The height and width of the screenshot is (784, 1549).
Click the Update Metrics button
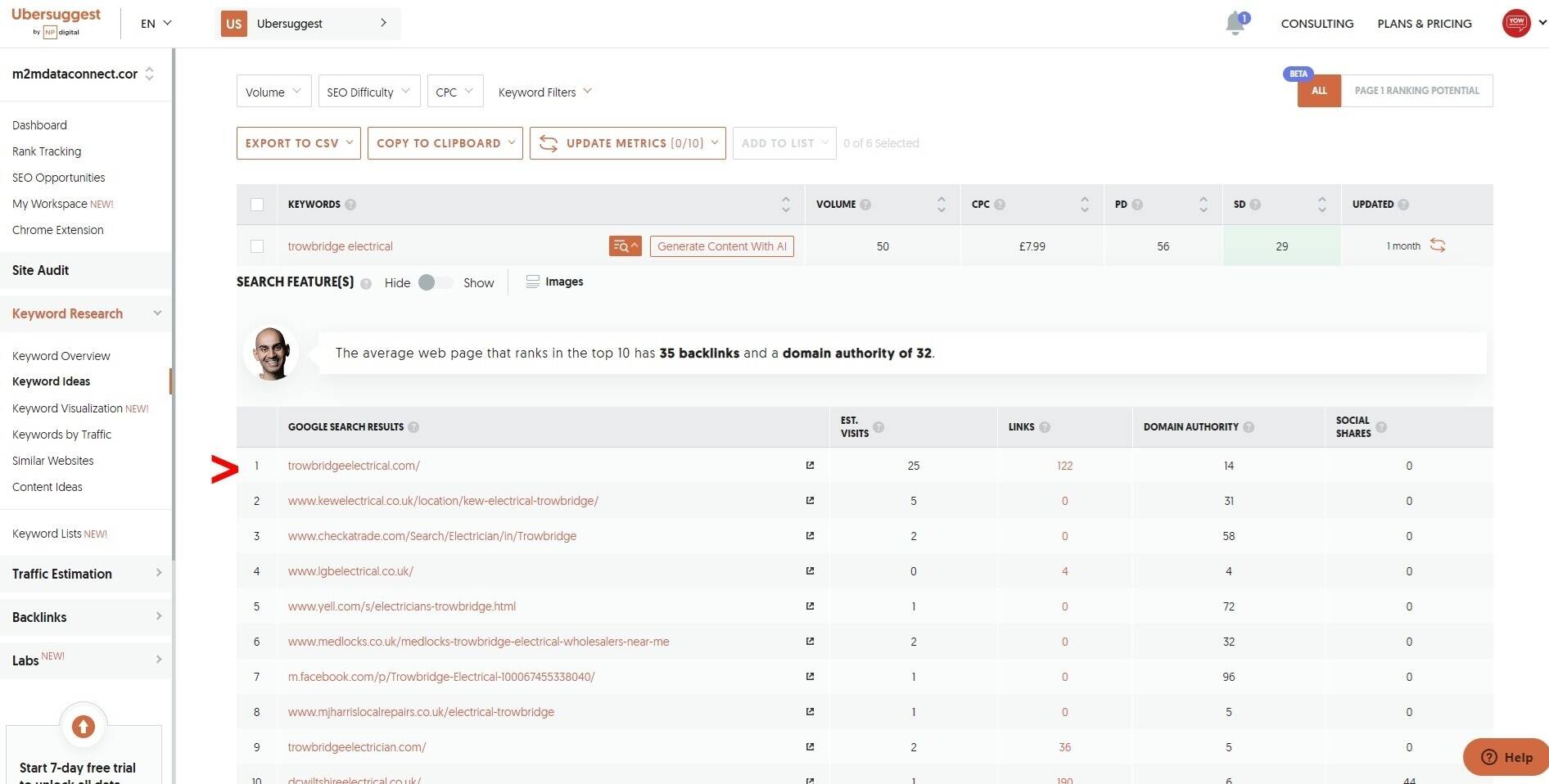pos(627,143)
